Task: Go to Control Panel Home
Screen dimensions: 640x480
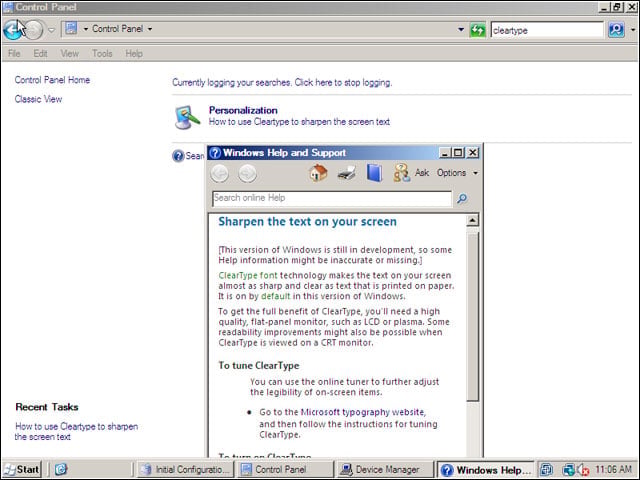Action: [52, 80]
